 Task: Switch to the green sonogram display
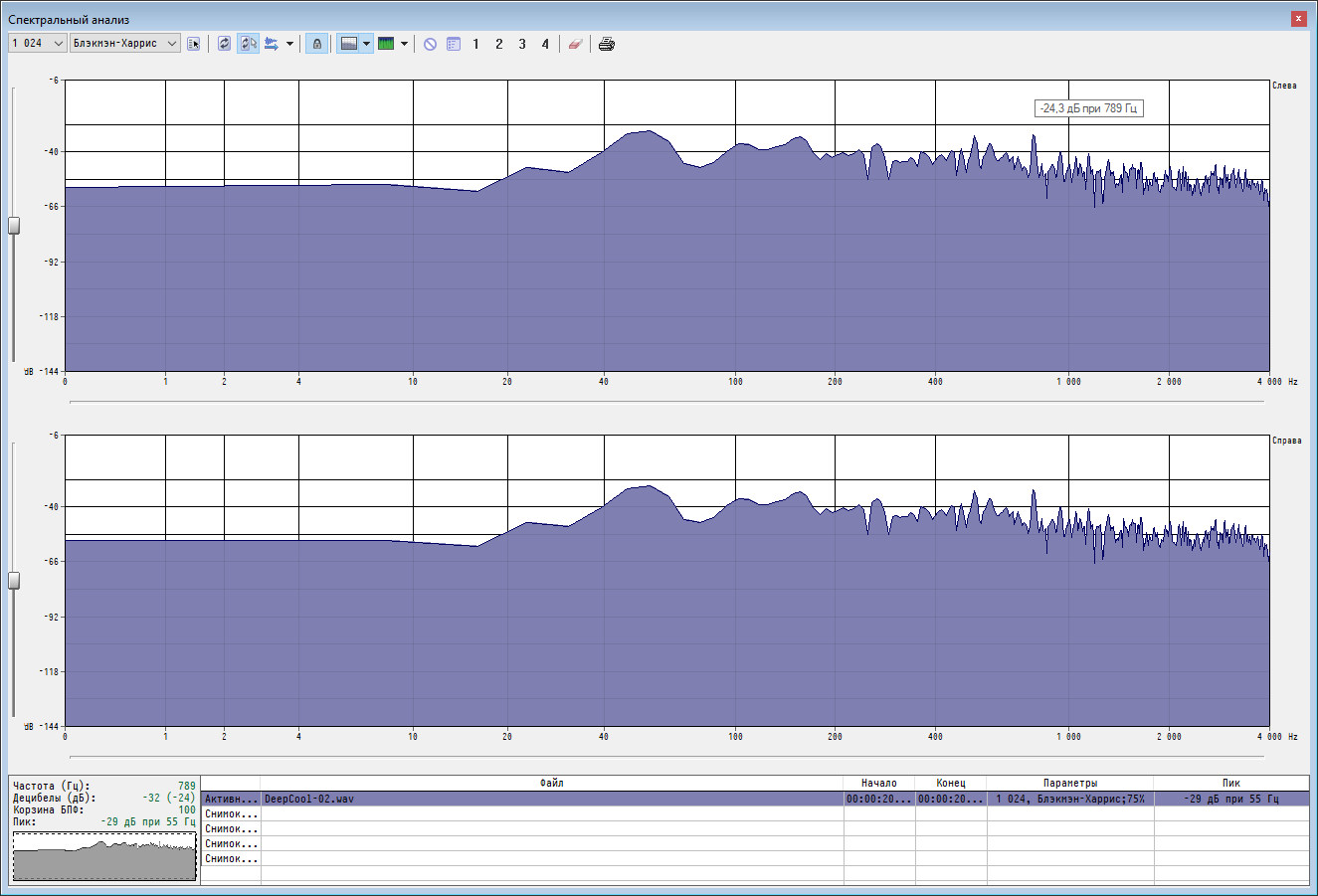[x=386, y=44]
